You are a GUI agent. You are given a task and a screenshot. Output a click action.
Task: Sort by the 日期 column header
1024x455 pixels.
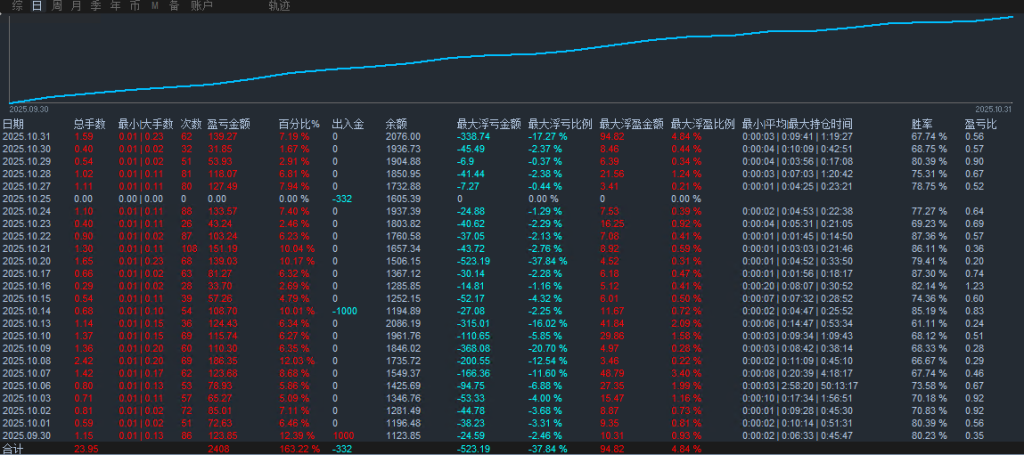pos(13,124)
